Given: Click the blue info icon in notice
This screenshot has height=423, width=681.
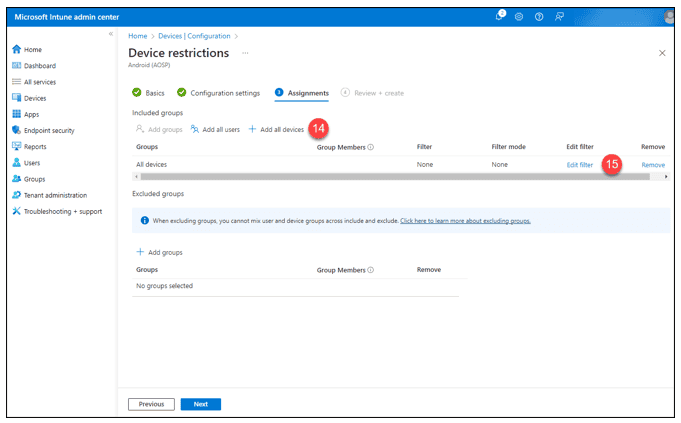Looking at the screenshot, I should [x=145, y=221].
